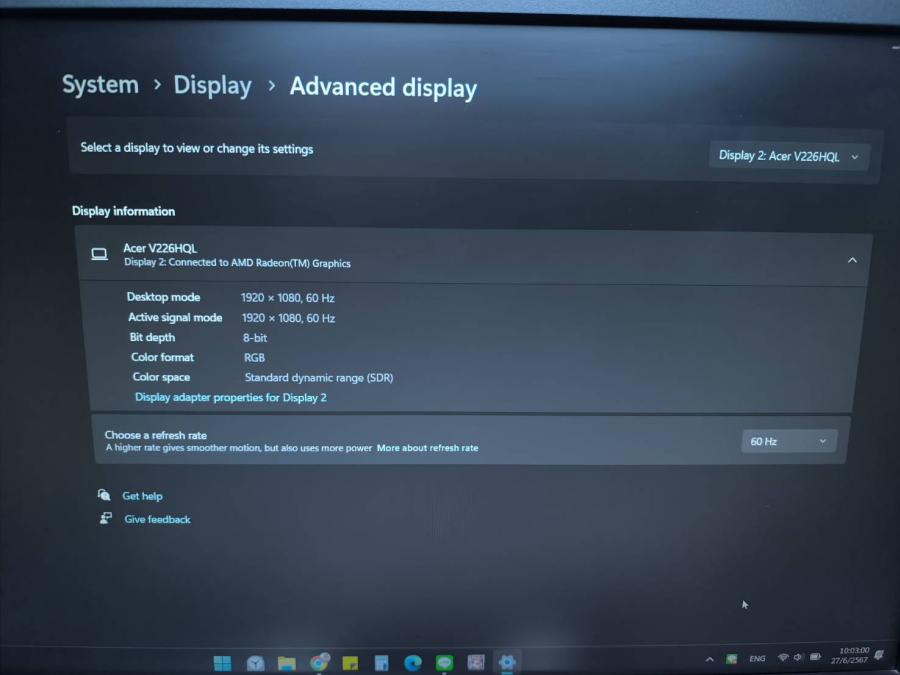
Task: Click the Get help chat bubble icon
Action: click(x=104, y=495)
